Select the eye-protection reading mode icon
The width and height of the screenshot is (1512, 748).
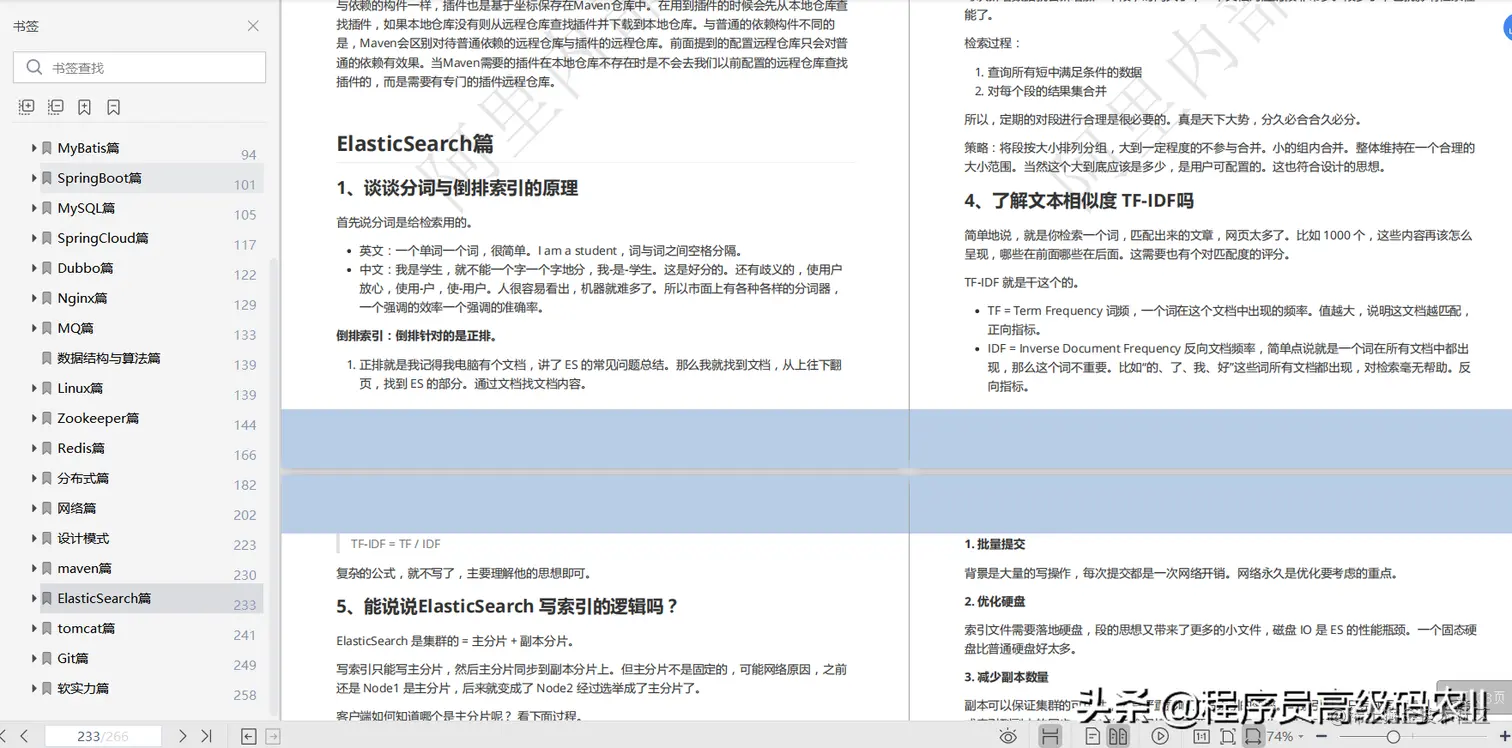tap(1007, 735)
